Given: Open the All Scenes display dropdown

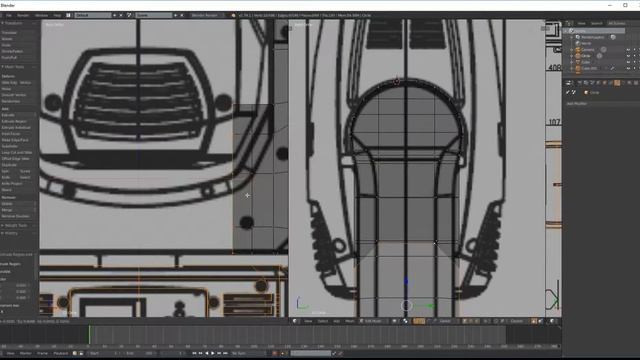Looking at the screenshot, I should coord(617,23).
